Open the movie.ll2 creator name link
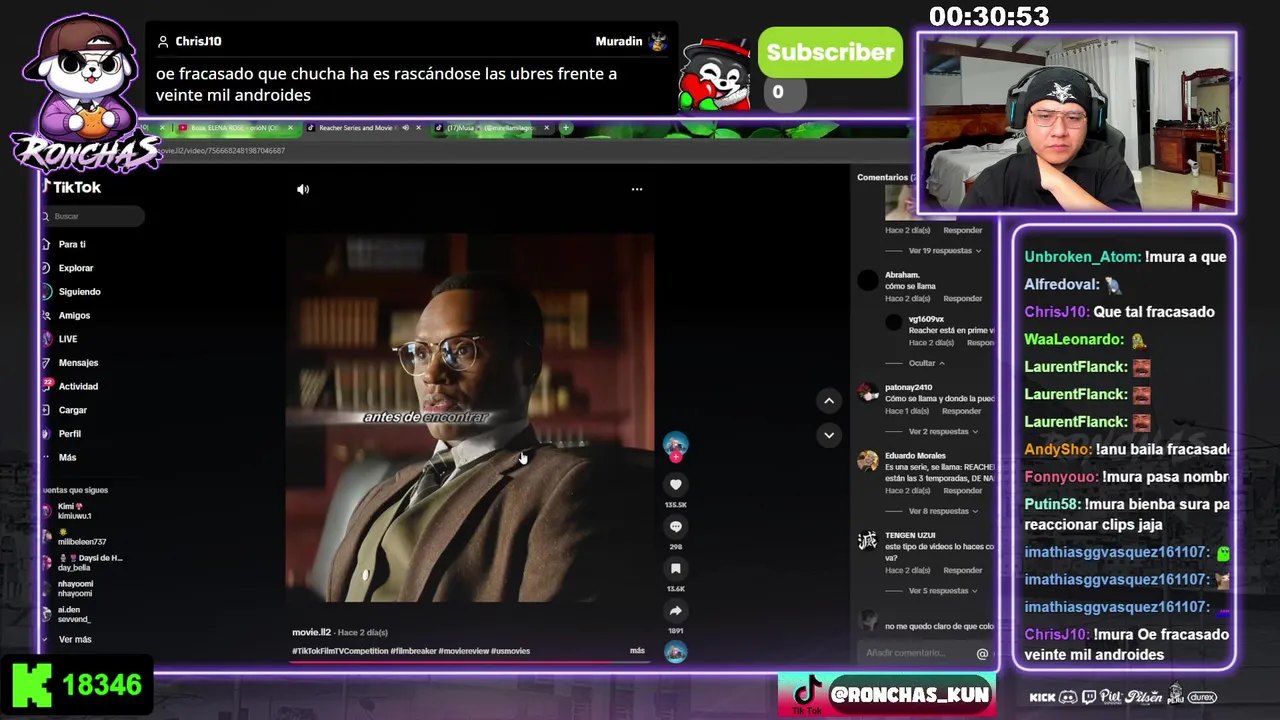The image size is (1280, 720). 311,632
